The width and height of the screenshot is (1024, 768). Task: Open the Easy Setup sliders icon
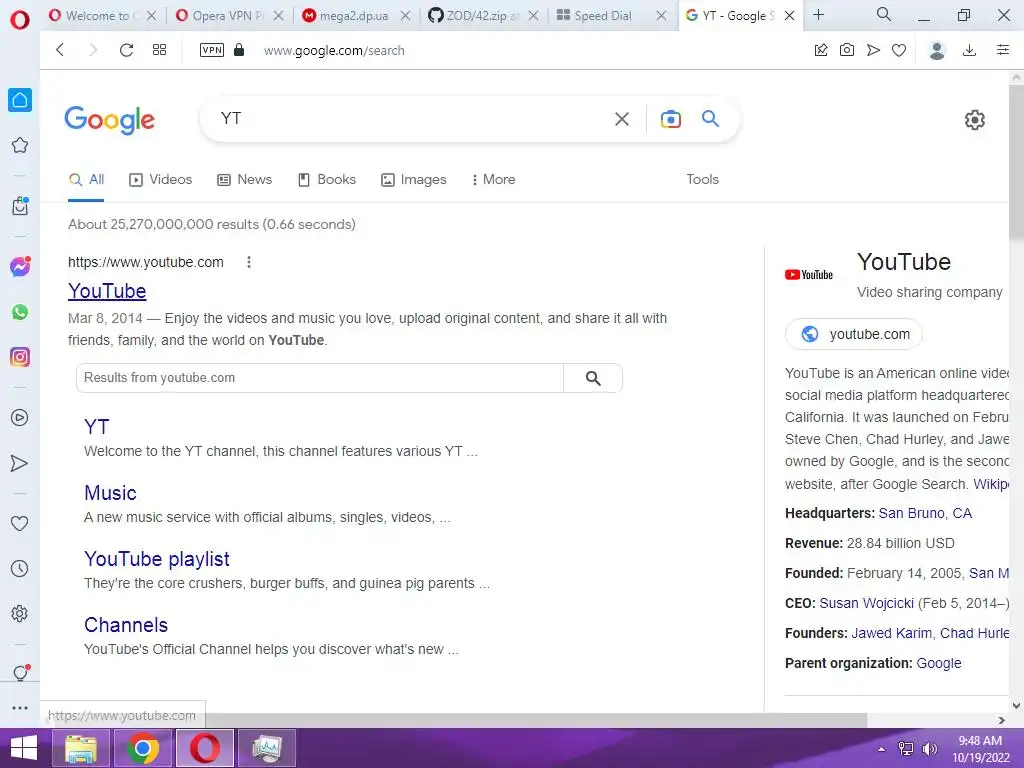pyautogui.click(x=1003, y=50)
